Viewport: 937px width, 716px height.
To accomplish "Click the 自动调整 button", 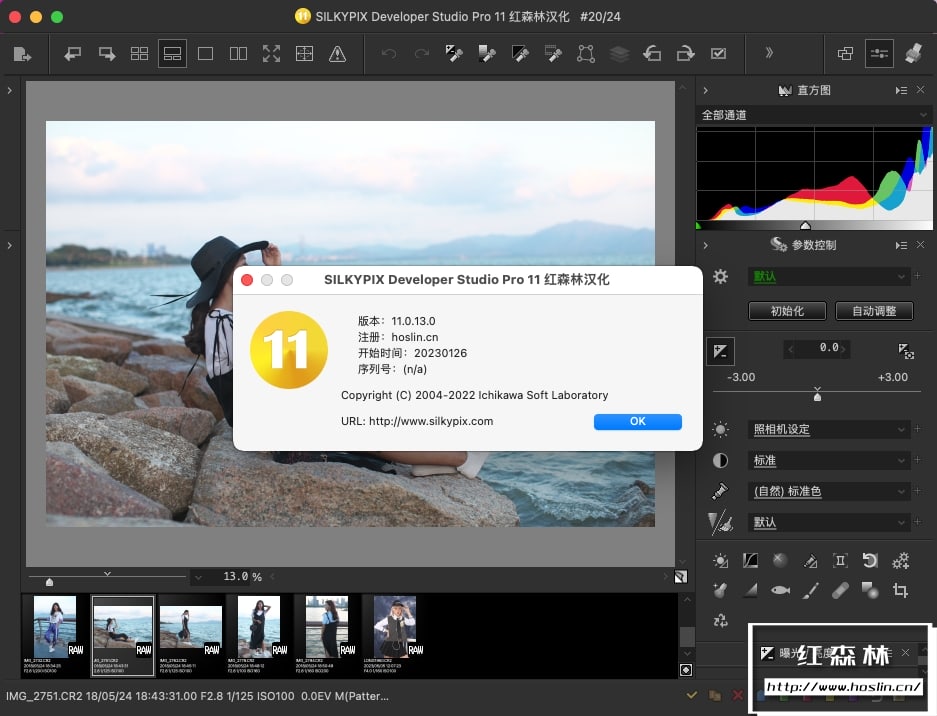I will [874, 311].
